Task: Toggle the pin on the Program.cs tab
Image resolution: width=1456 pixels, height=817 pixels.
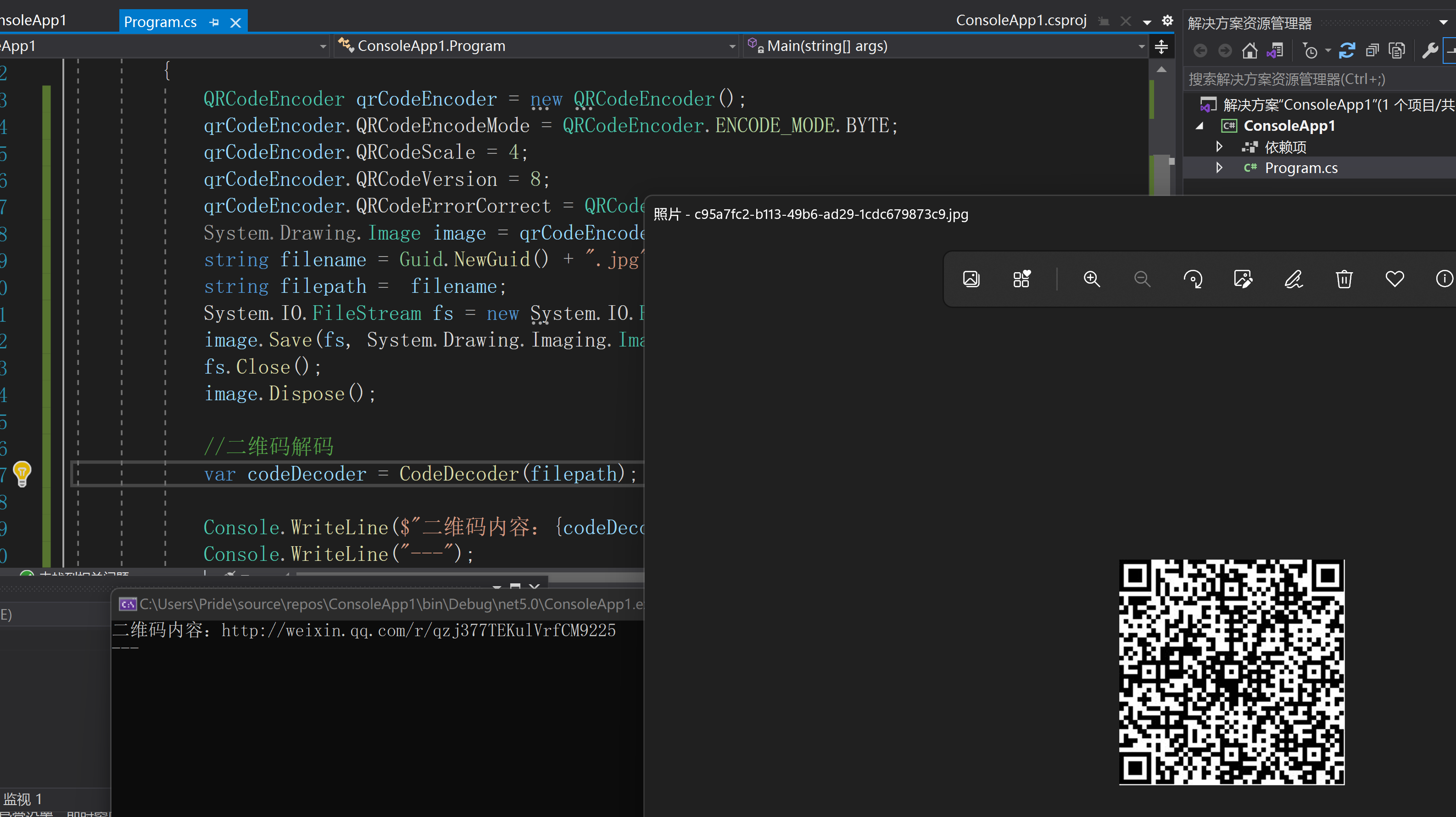Action: pyautogui.click(x=214, y=22)
